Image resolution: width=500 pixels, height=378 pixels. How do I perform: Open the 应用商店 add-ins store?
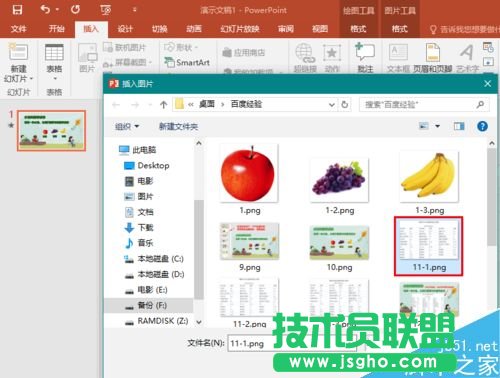244,52
